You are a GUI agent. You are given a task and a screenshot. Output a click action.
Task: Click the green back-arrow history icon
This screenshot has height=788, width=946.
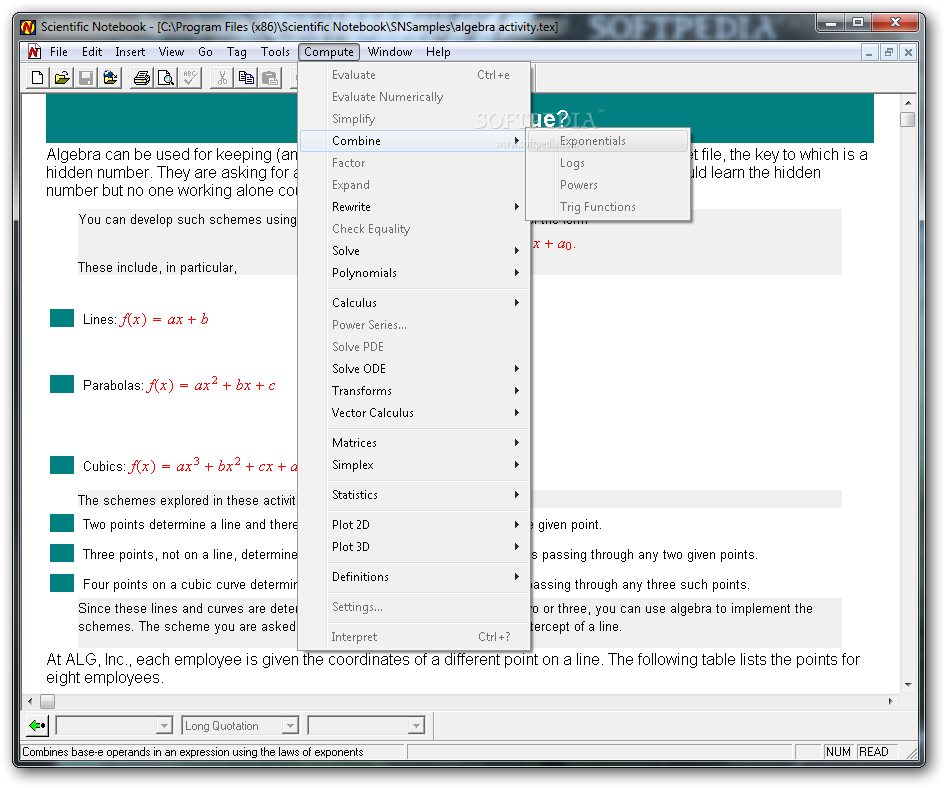[x=37, y=725]
